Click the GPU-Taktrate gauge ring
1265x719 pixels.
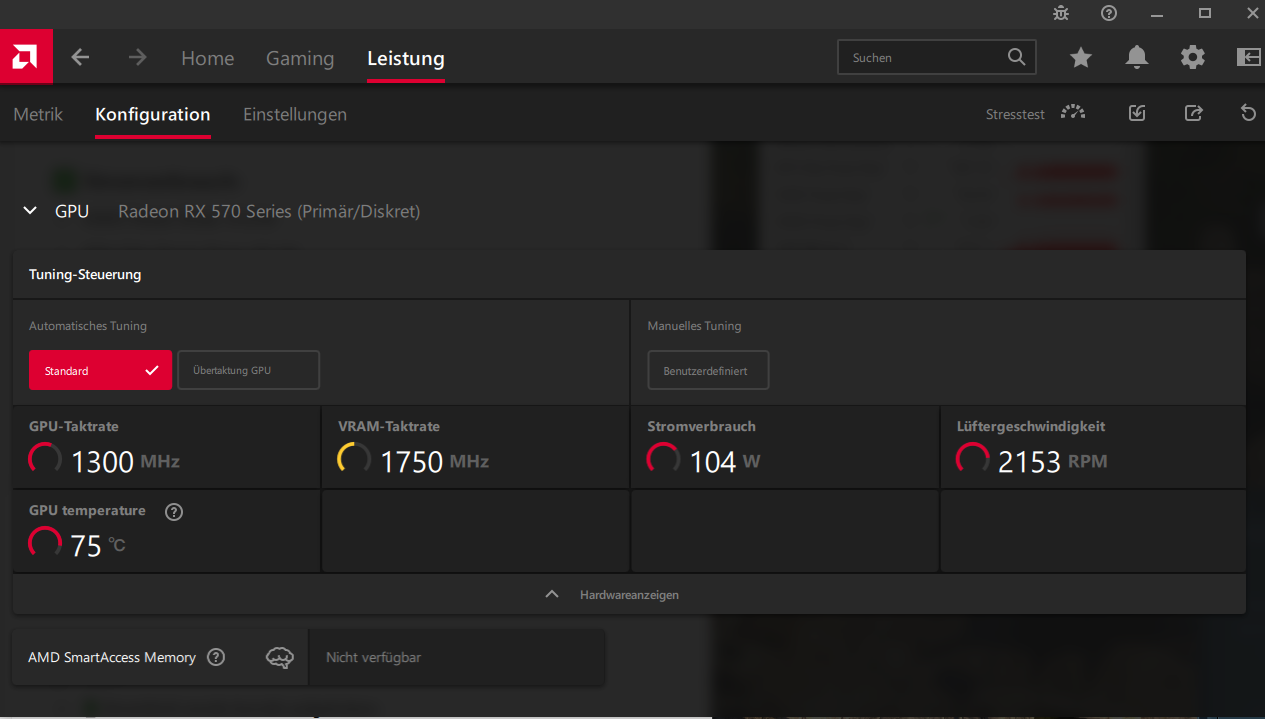pyautogui.click(x=45, y=460)
